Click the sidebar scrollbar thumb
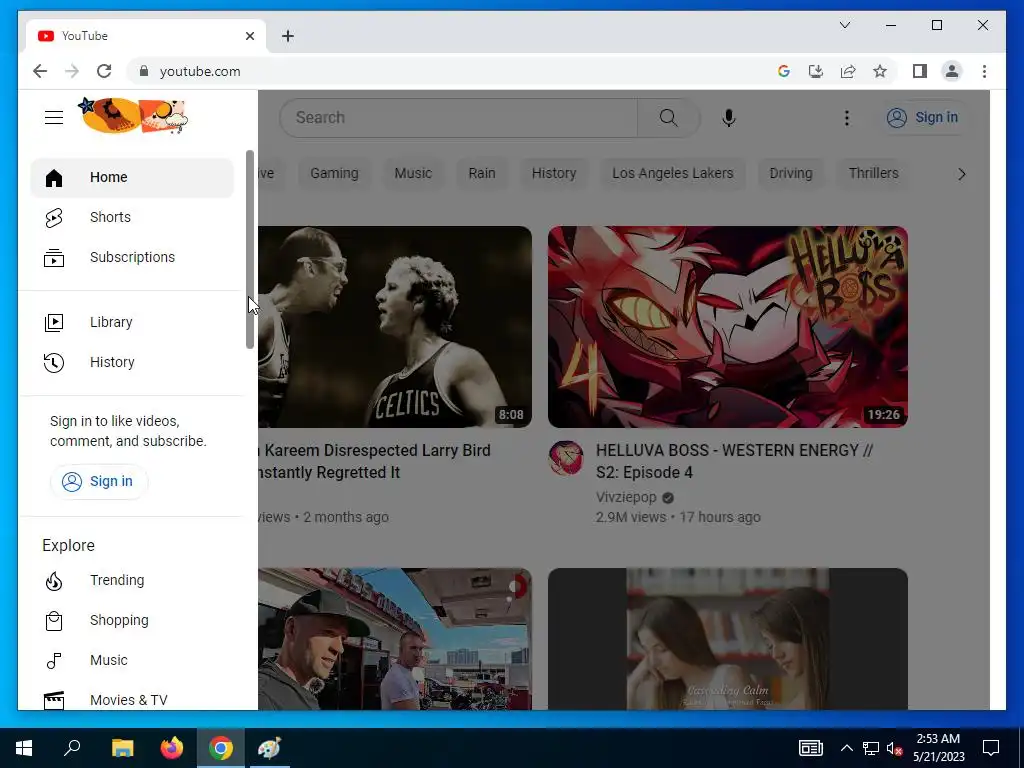Viewport: 1024px width, 768px height. click(x=249, y=249)
